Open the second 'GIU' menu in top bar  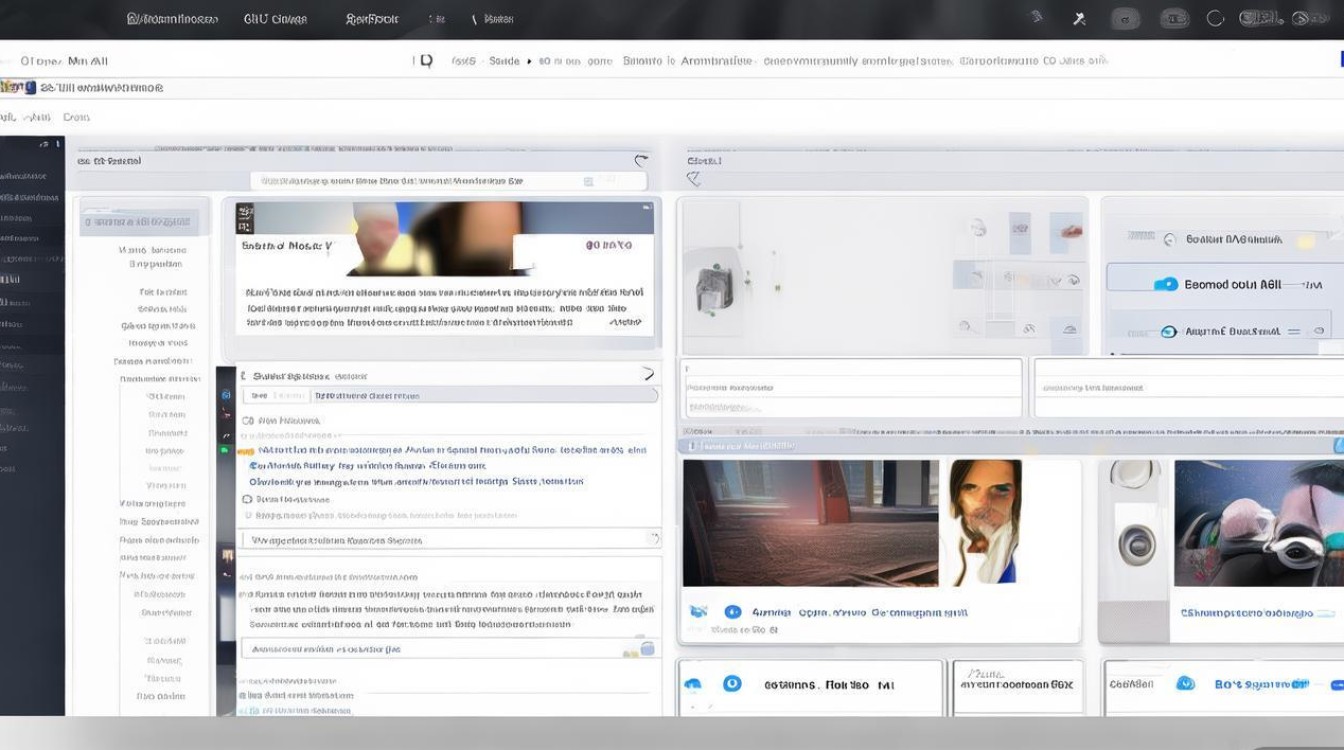(275, 19)
